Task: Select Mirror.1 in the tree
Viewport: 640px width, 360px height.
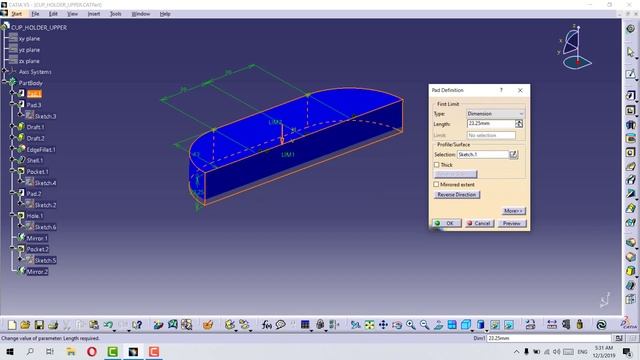Action: 37,238
